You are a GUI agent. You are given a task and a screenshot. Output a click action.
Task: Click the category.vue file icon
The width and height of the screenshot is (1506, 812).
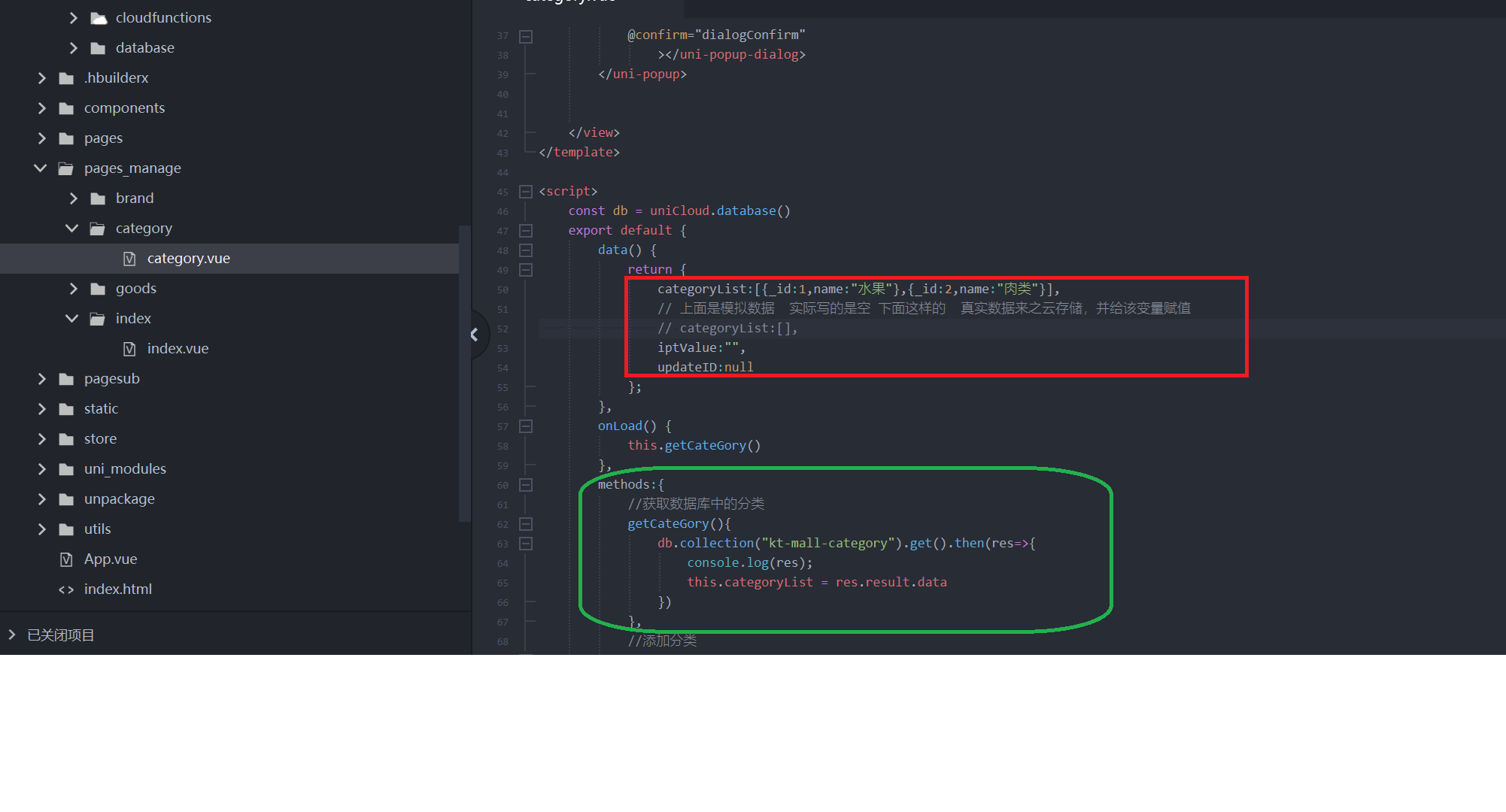tap(129, 259)
